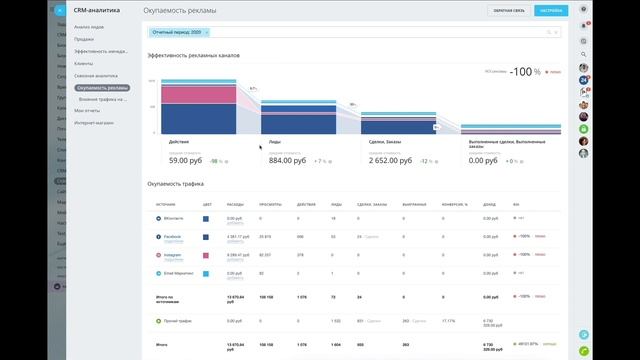Click the Обратная связь button
This screenshot has width=640, height=360.
click(509, 11)
